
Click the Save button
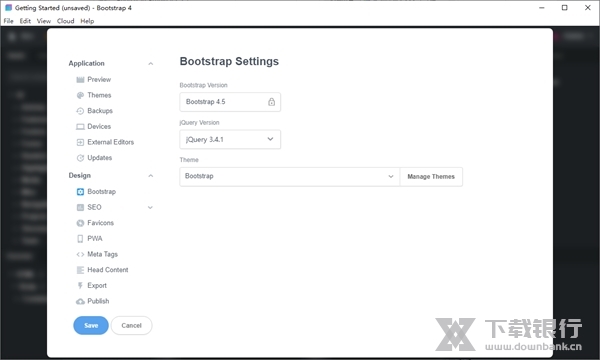(91, 326)
